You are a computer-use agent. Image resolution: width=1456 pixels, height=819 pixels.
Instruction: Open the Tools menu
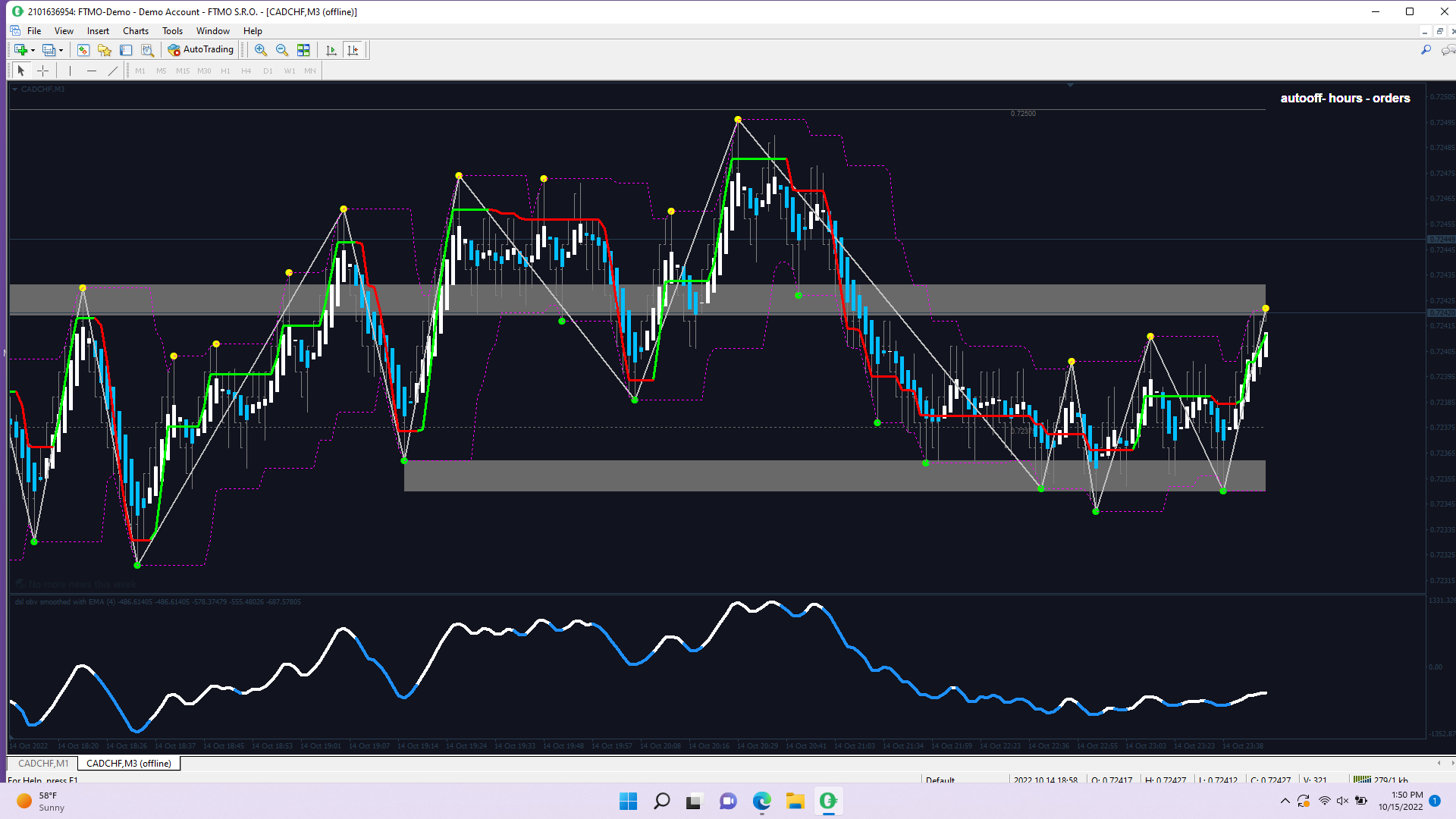[x=172, y=31]
